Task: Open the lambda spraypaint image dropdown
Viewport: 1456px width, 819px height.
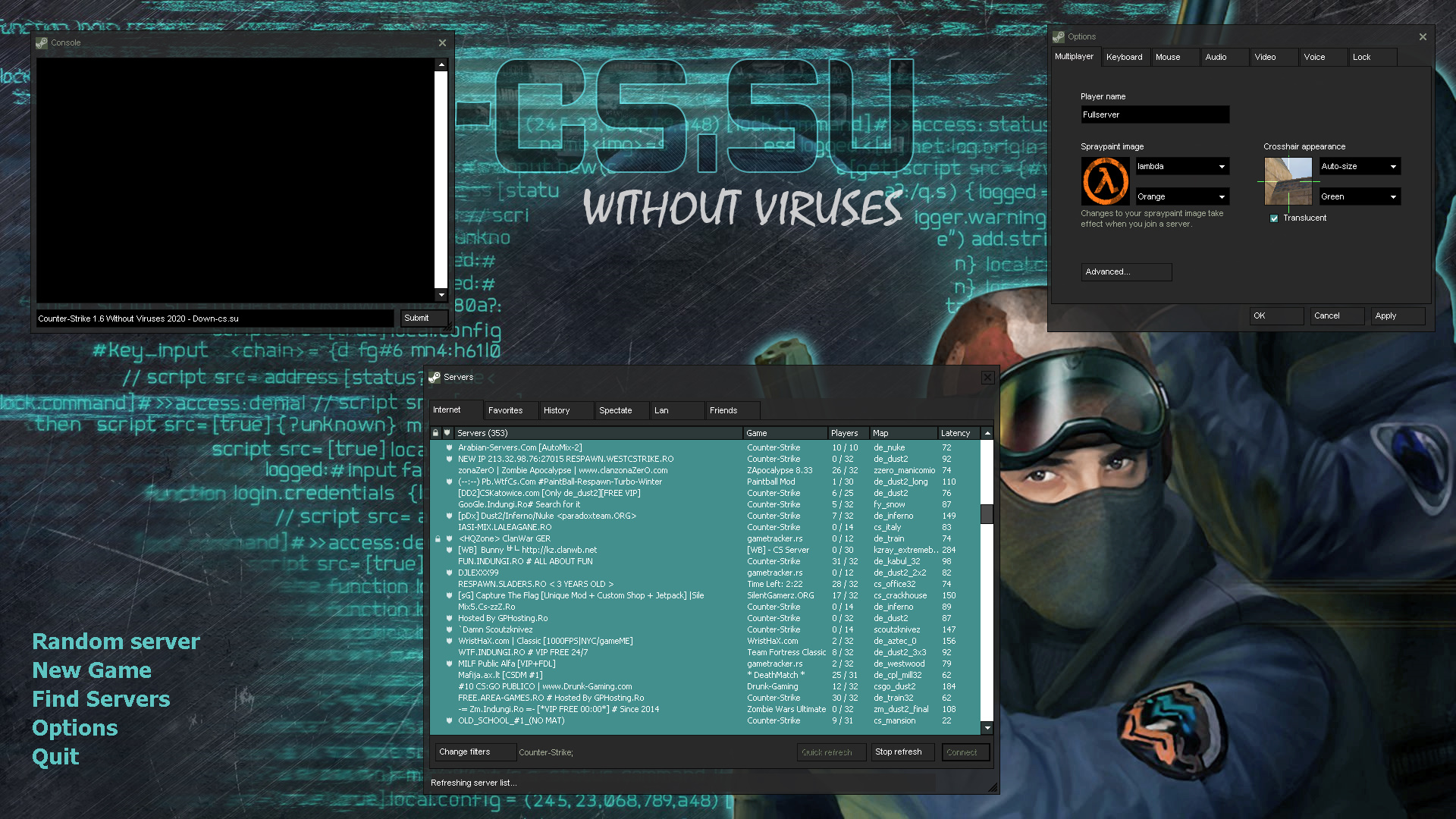Action: click(x=1181, y=167)
